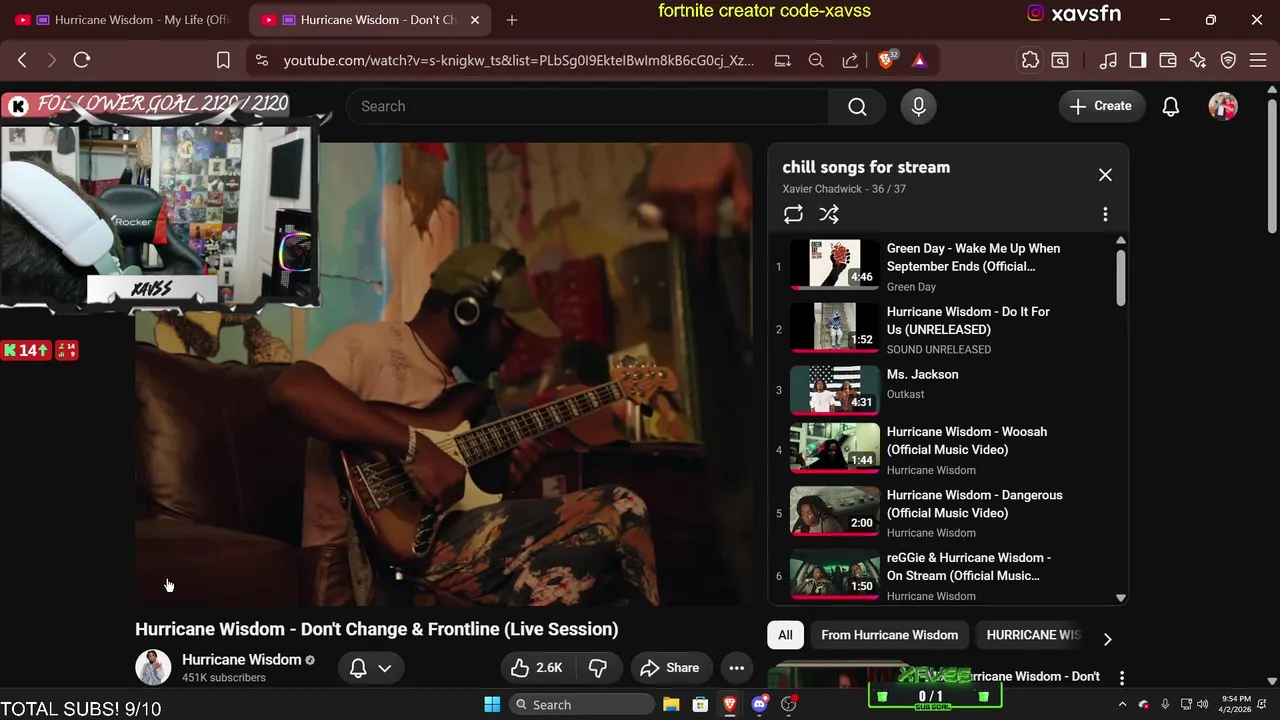Image resolution: width=1280 pixels, height=720 pixels.
Task: Open the Brave hamburger main menu
Action: tap(1258, 60)
